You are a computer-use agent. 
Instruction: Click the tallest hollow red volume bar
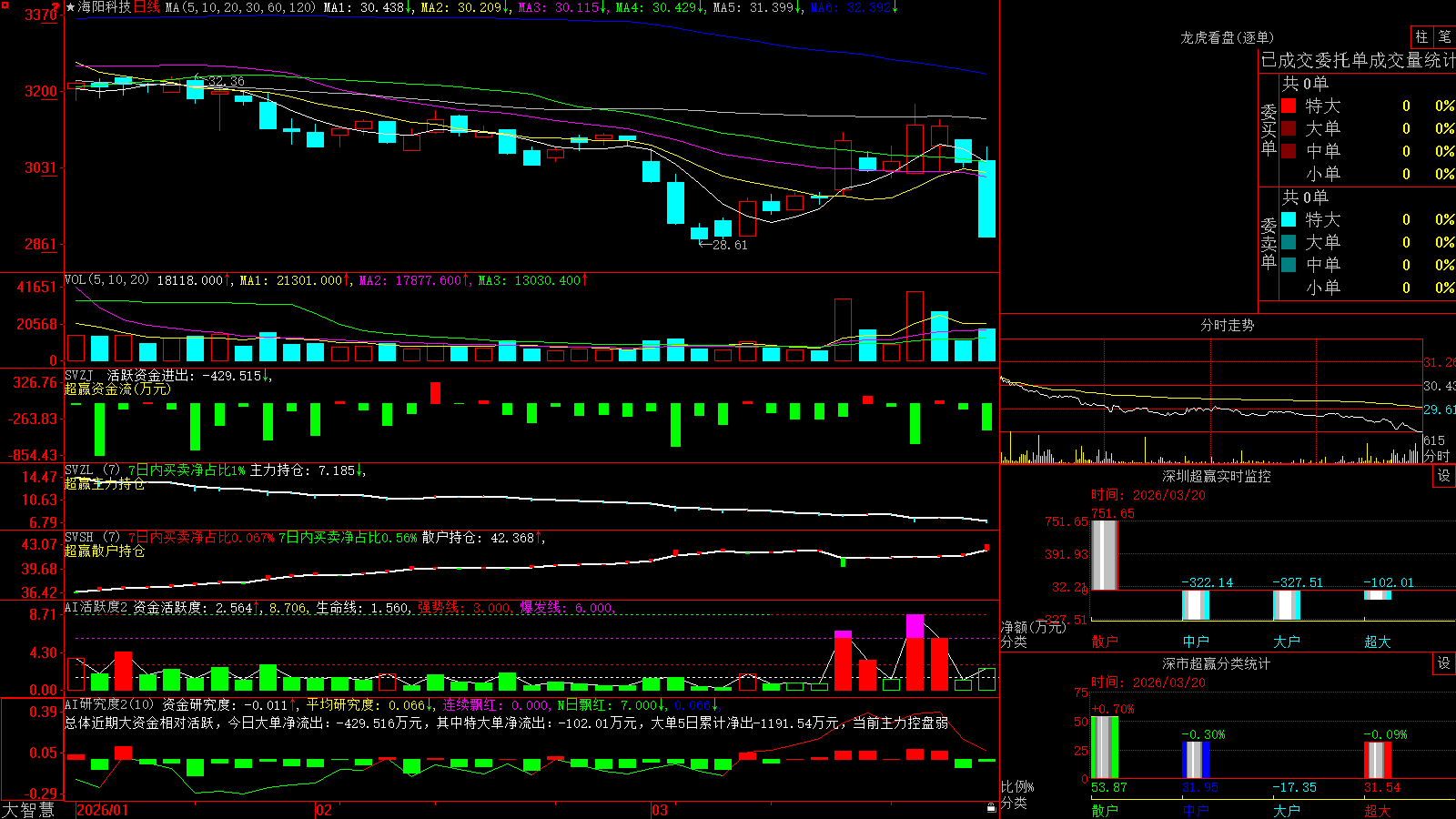coord(915,327)
